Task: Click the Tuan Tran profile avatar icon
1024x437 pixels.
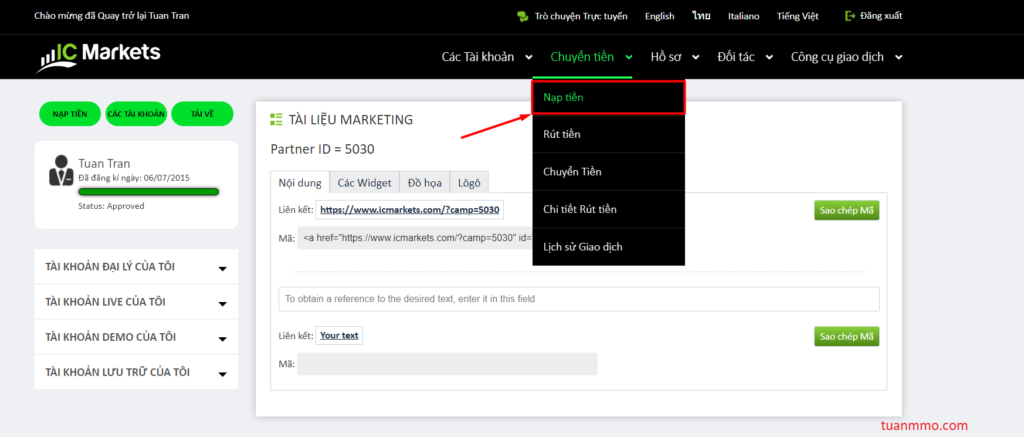Action: (x=61, y=170)
